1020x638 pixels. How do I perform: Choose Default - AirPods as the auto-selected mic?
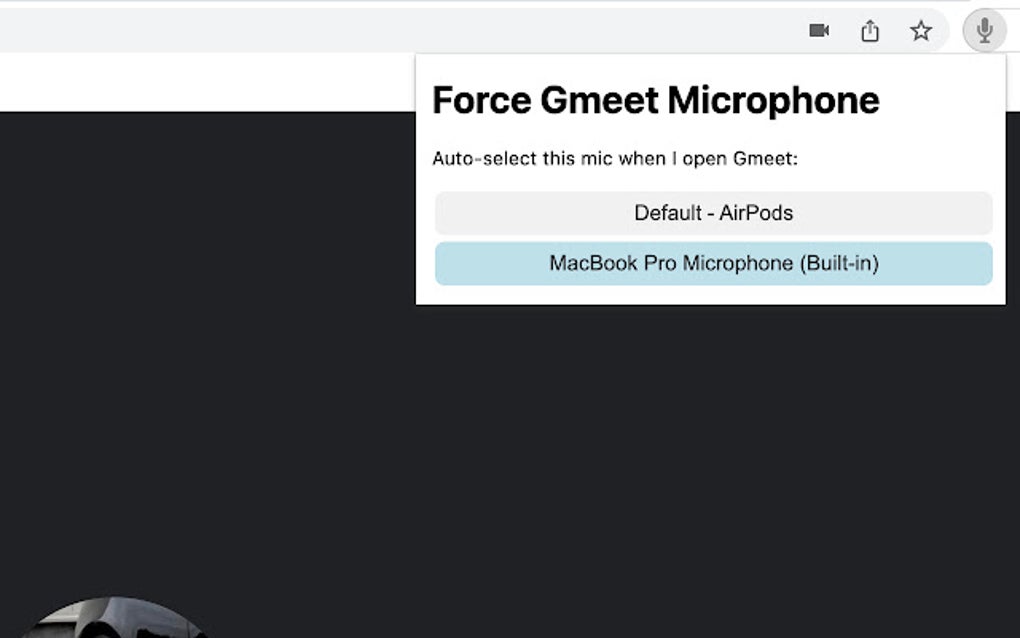pyautogui.click(x=713, y=212)
